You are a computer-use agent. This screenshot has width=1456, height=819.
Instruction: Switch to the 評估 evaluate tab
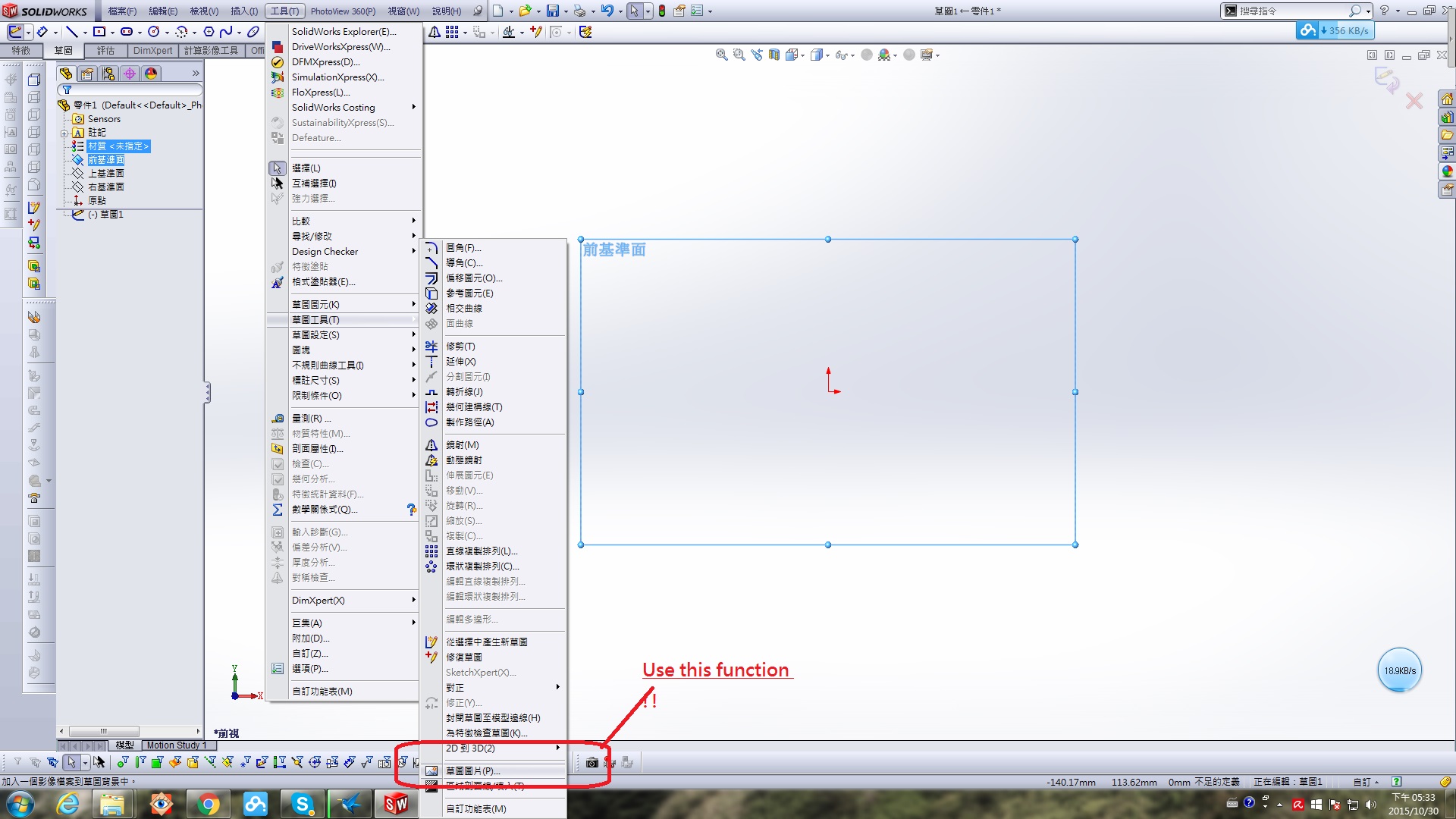[x=105, y=50]
